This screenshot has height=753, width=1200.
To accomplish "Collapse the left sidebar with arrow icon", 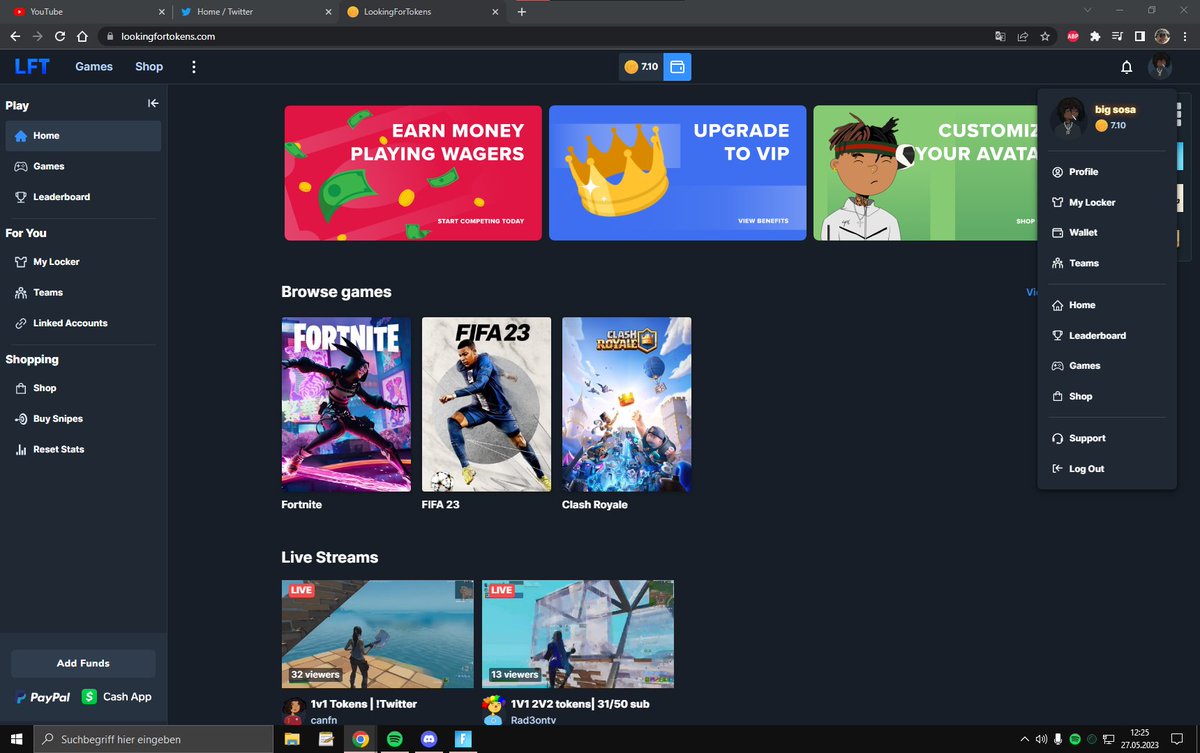I will point(153,103).
